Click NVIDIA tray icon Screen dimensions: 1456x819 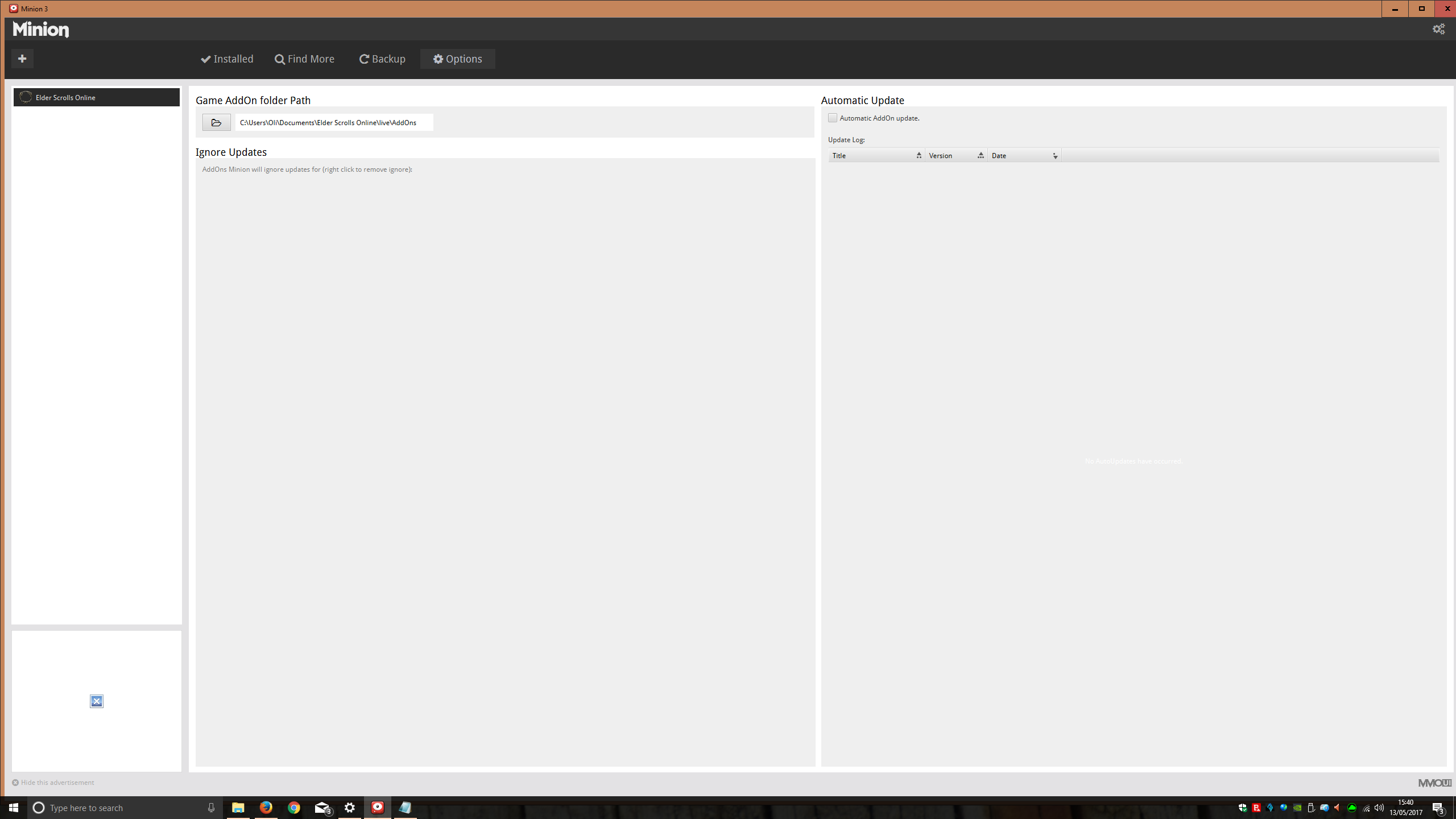pyautogui.click(x=1297, y=808)
